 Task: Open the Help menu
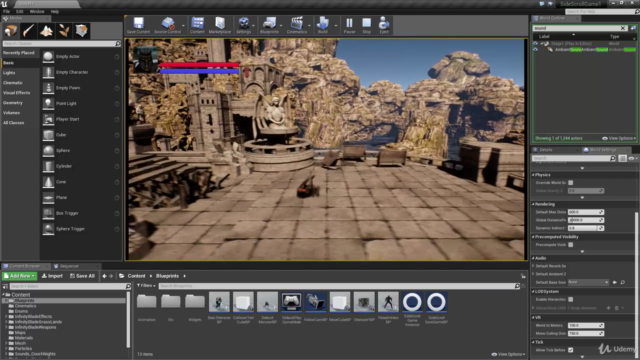point(55,11)
